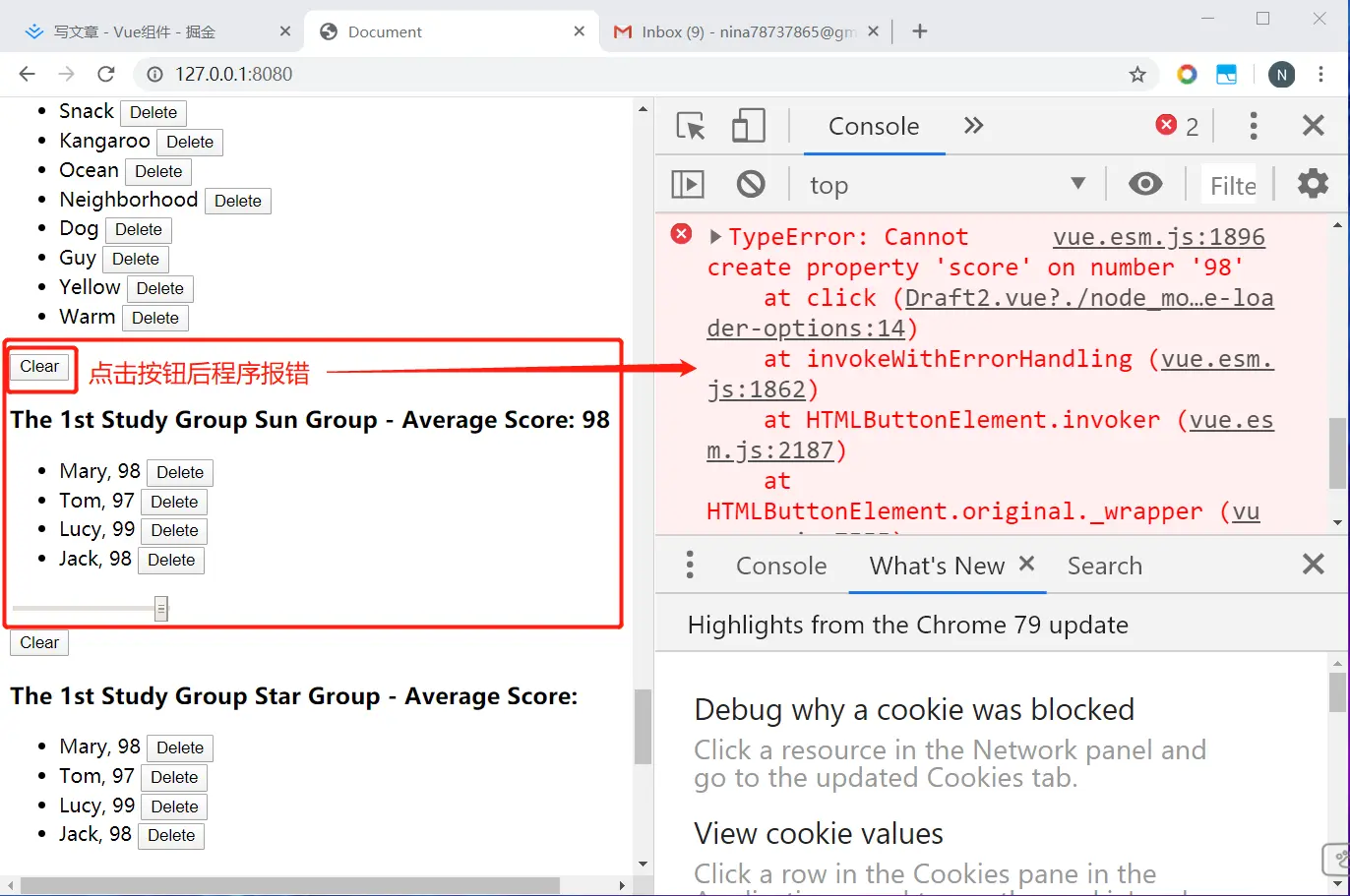Clear the console messages
Viewport: 1350px width, 896px height.
pyautogui.click(x=751, y=184)
